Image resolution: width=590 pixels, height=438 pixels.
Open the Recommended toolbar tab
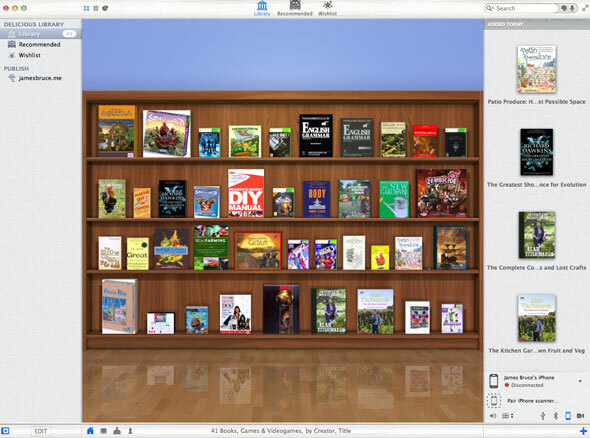tap(295, 8)
